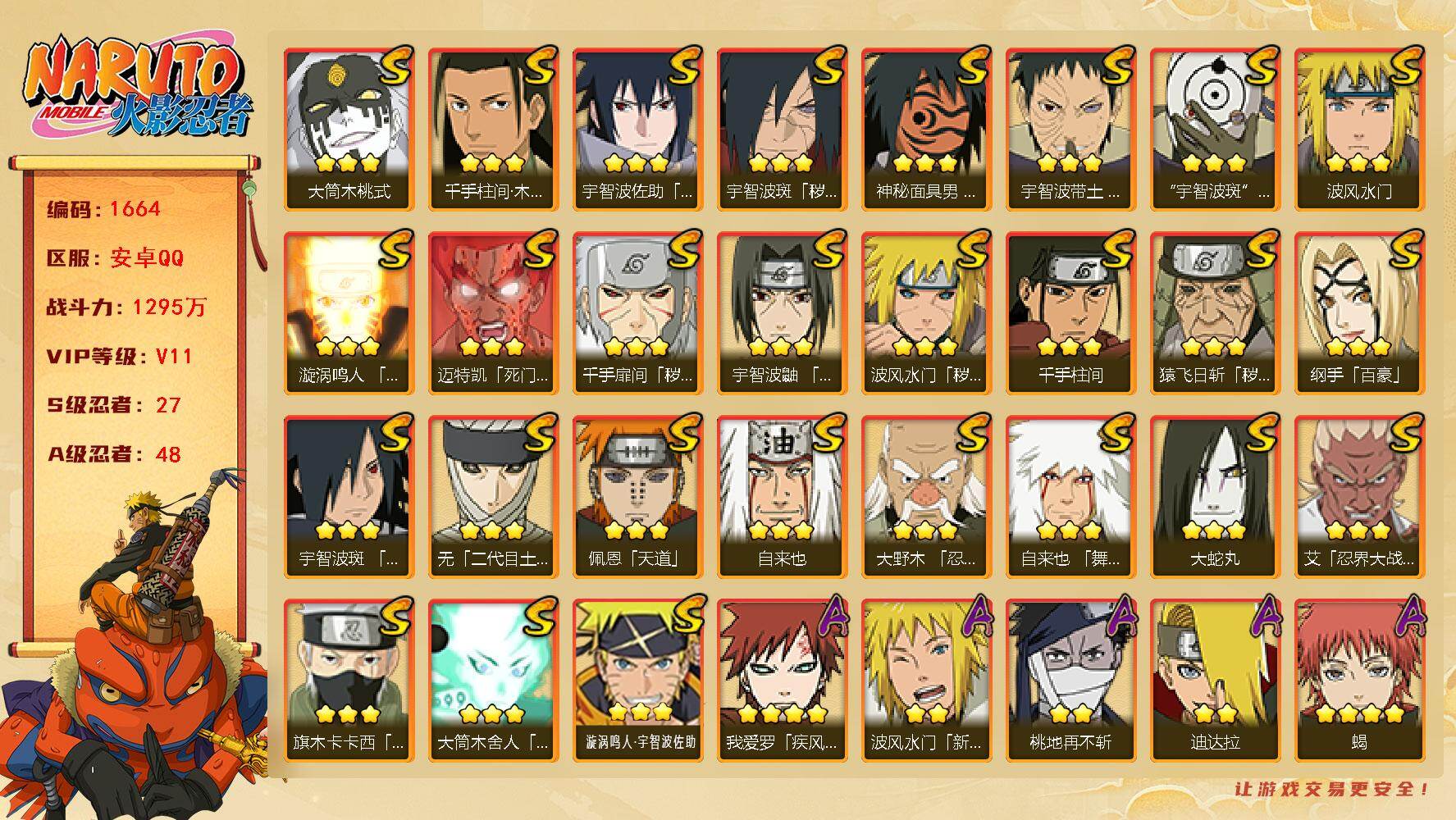Select the 迈特凯「死门」 red card
The width and height of the screenshot is (1456, 820).
(493, 313)
